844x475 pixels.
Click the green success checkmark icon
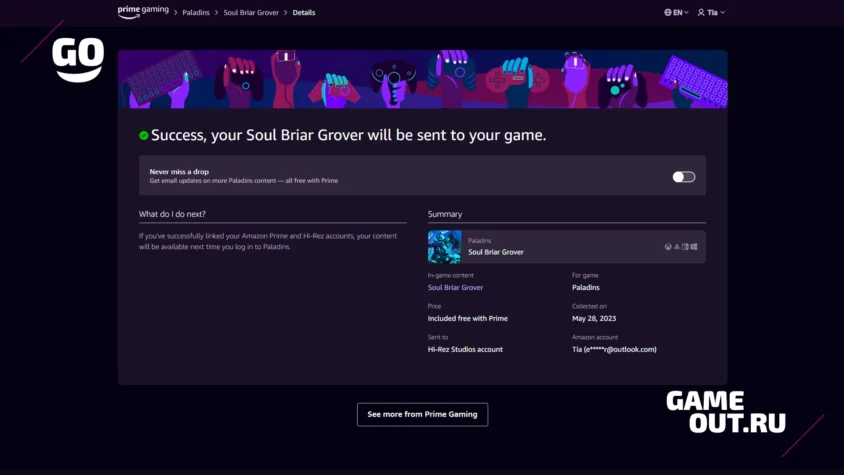tap(144, 135)
